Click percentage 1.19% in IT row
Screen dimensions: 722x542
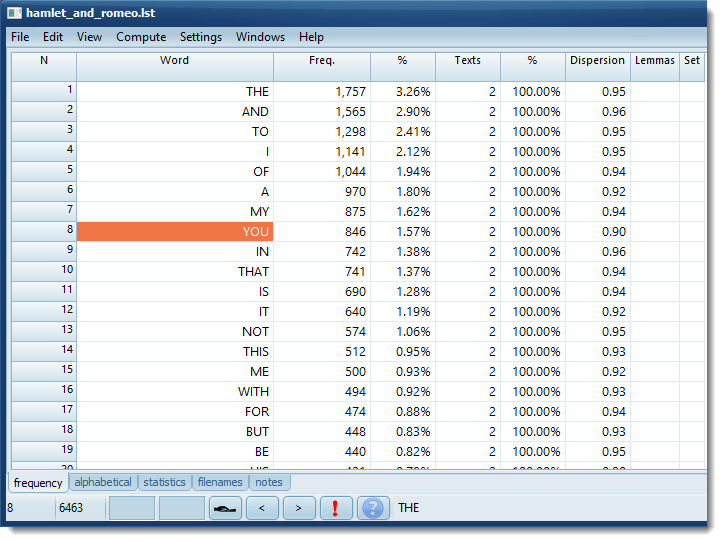point(413,312)
